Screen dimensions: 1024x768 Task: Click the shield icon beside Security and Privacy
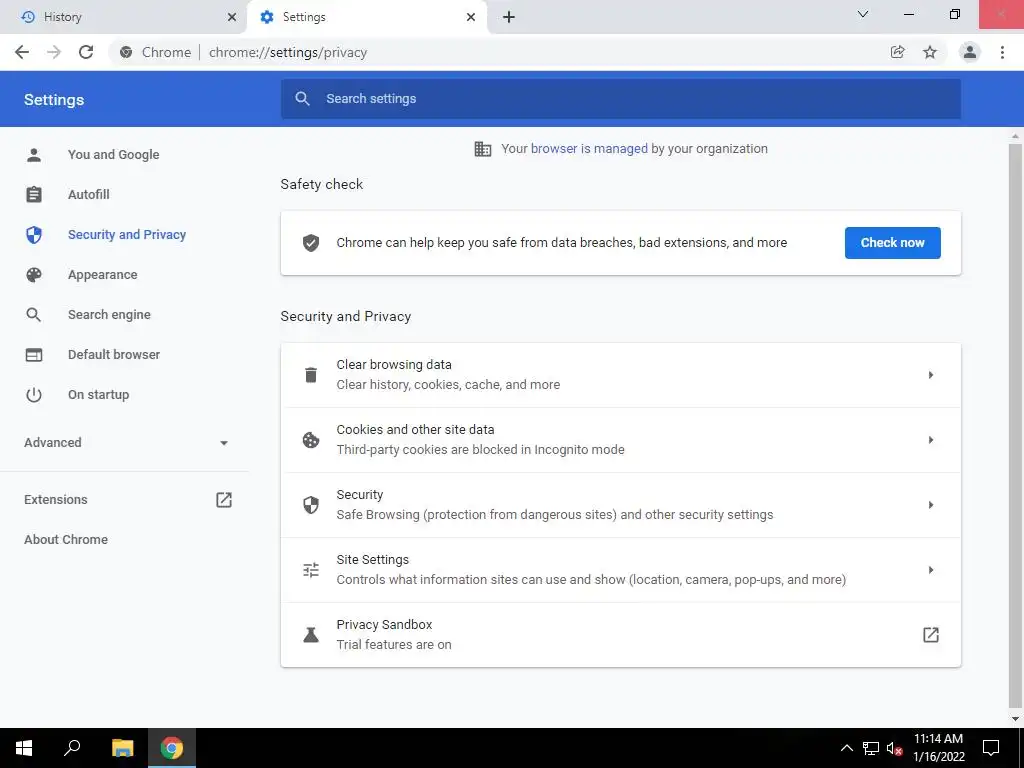[x=34, y=234]
